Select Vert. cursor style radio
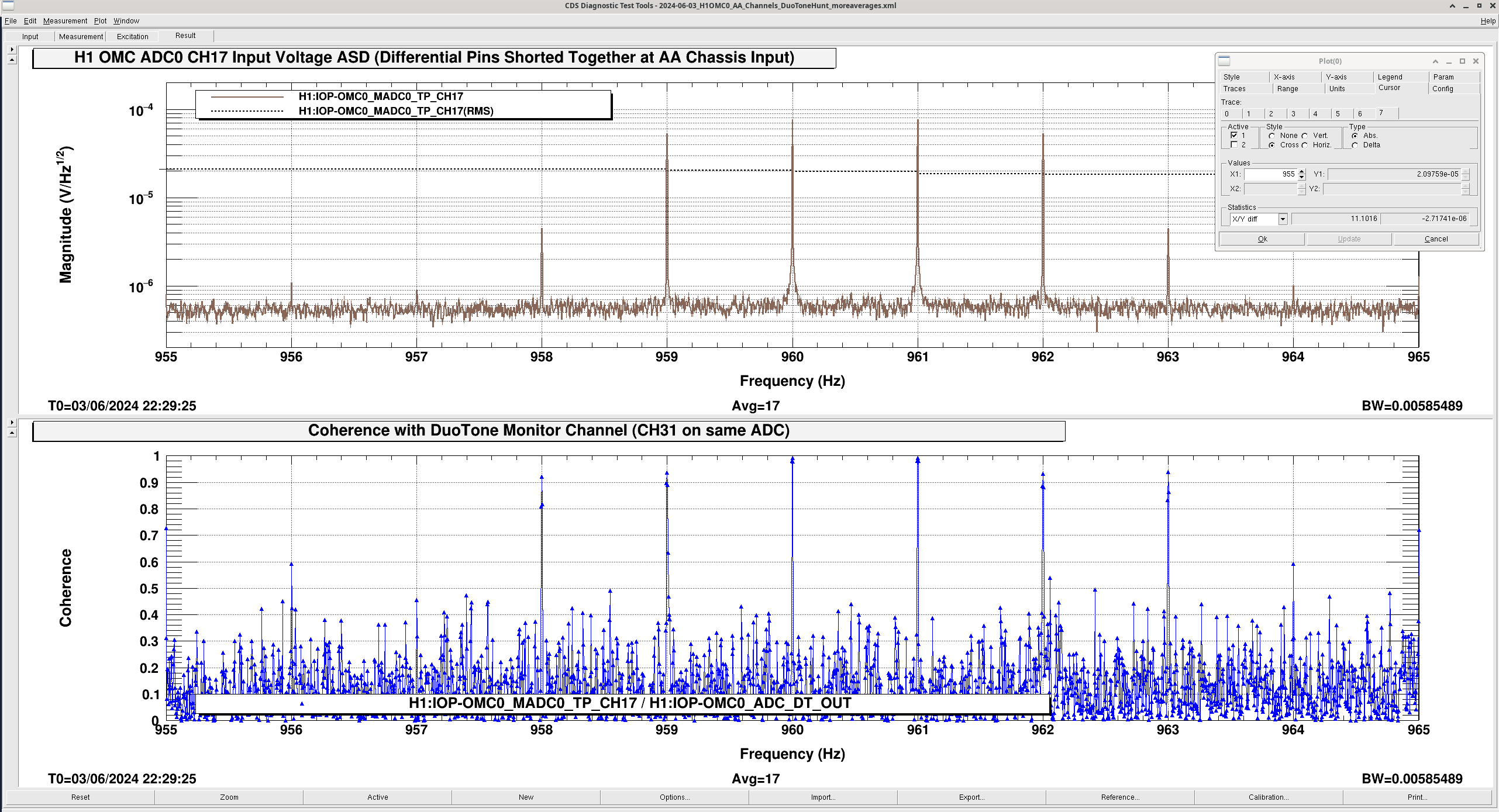 coord(1304,136)
